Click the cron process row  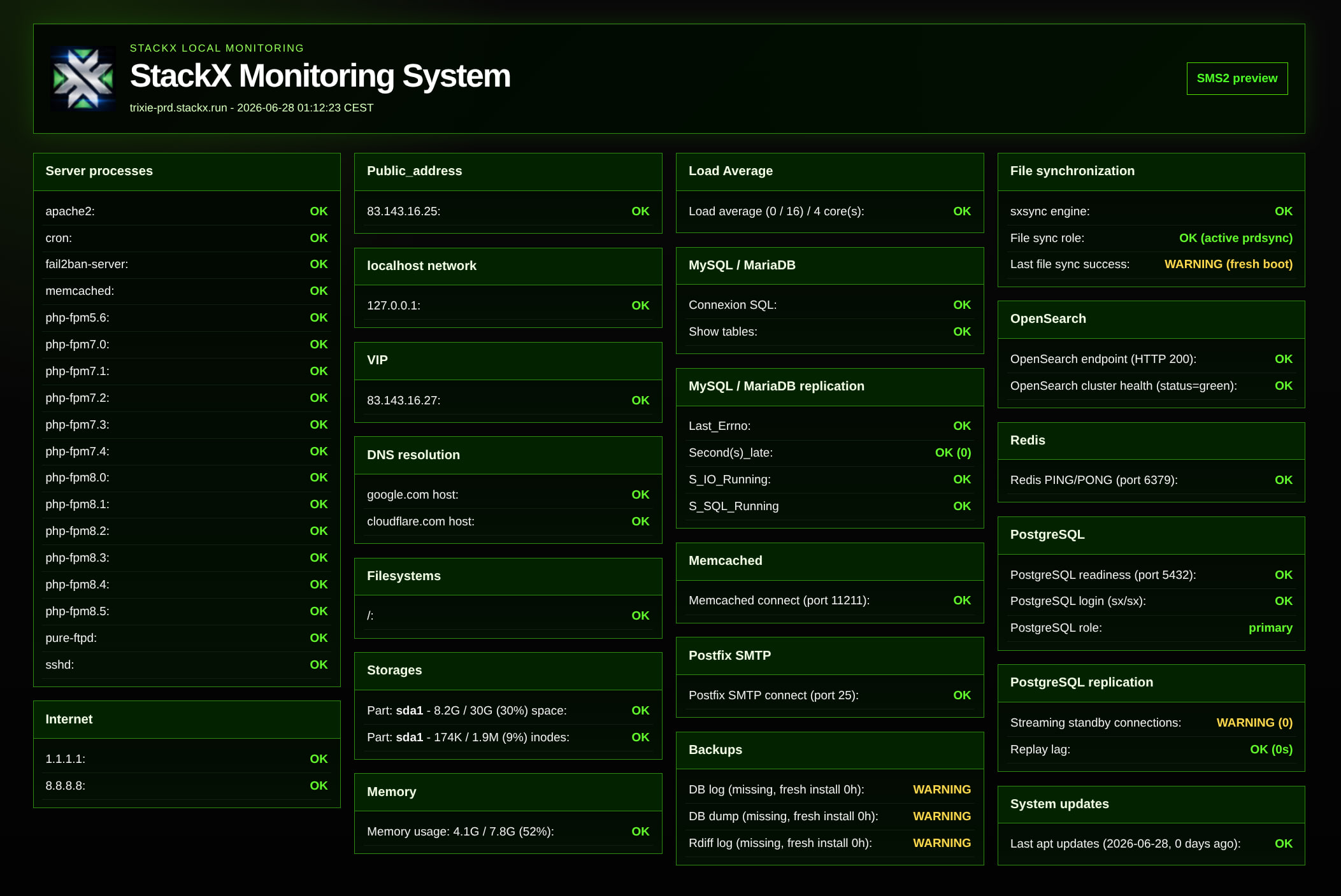pos(187,238)
